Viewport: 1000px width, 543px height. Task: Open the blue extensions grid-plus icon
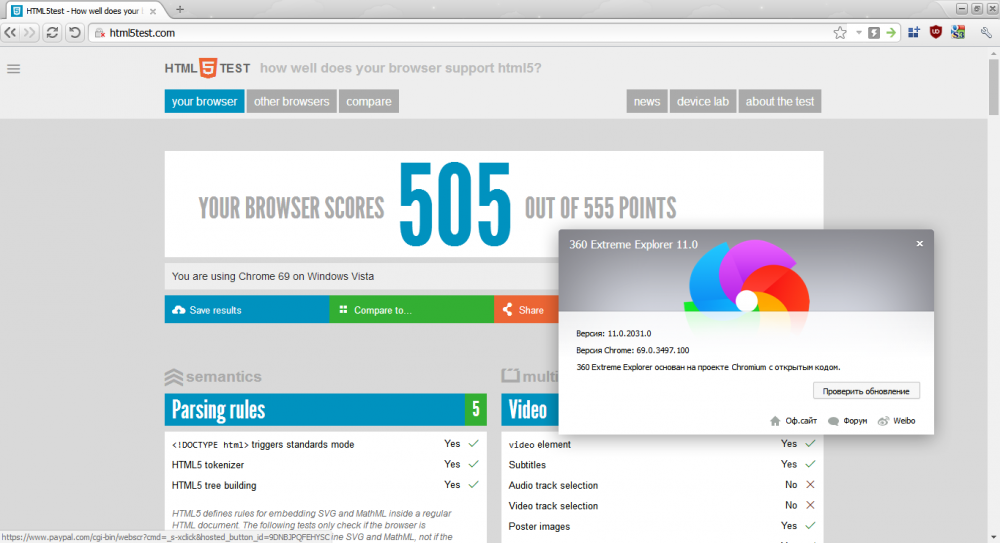914,33
